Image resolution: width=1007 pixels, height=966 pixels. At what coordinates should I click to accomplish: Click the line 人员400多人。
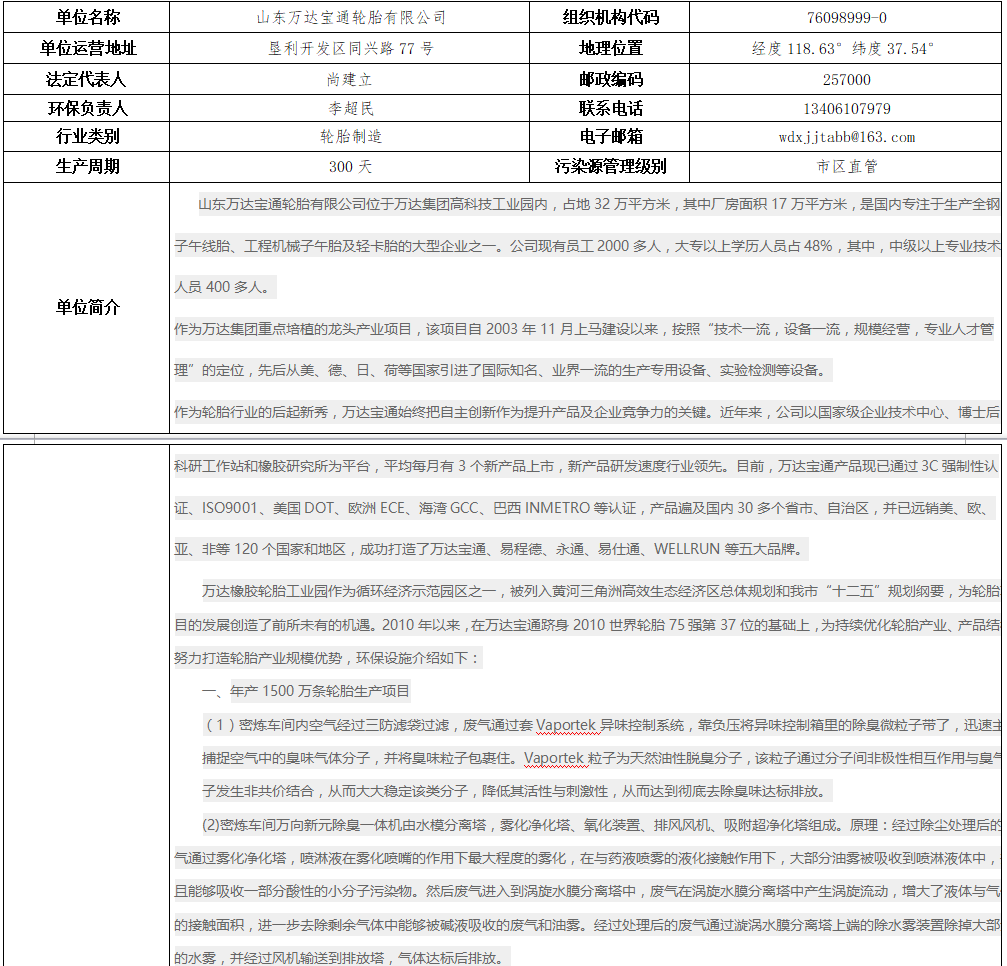coord(225,286)
